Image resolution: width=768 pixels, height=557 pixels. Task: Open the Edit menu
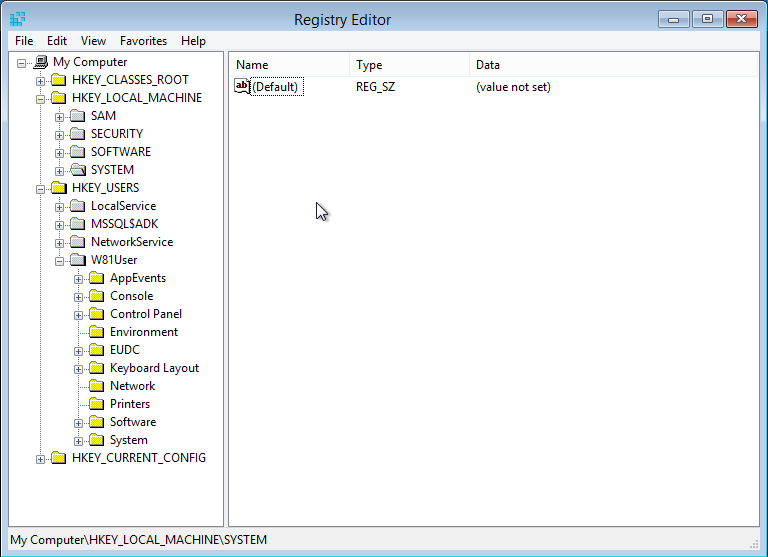tap(57, 41)
